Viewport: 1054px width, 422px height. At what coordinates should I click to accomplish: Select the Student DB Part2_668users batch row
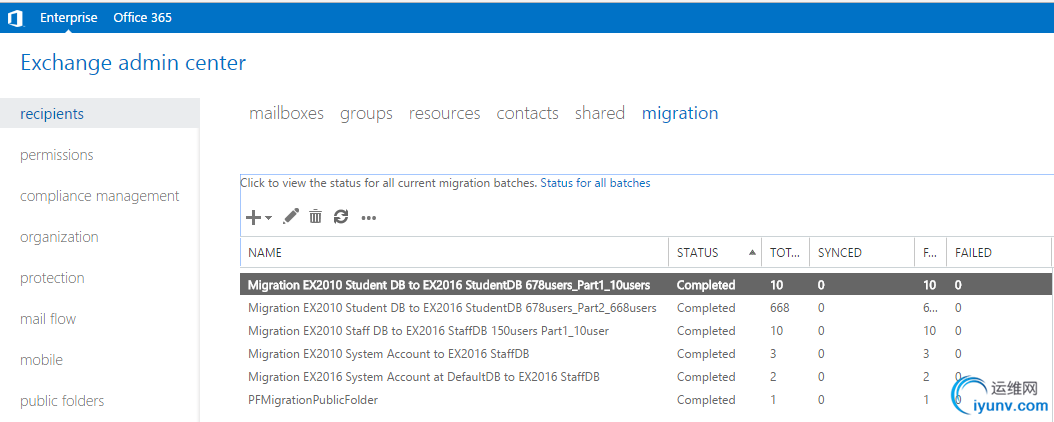[452, 308]
